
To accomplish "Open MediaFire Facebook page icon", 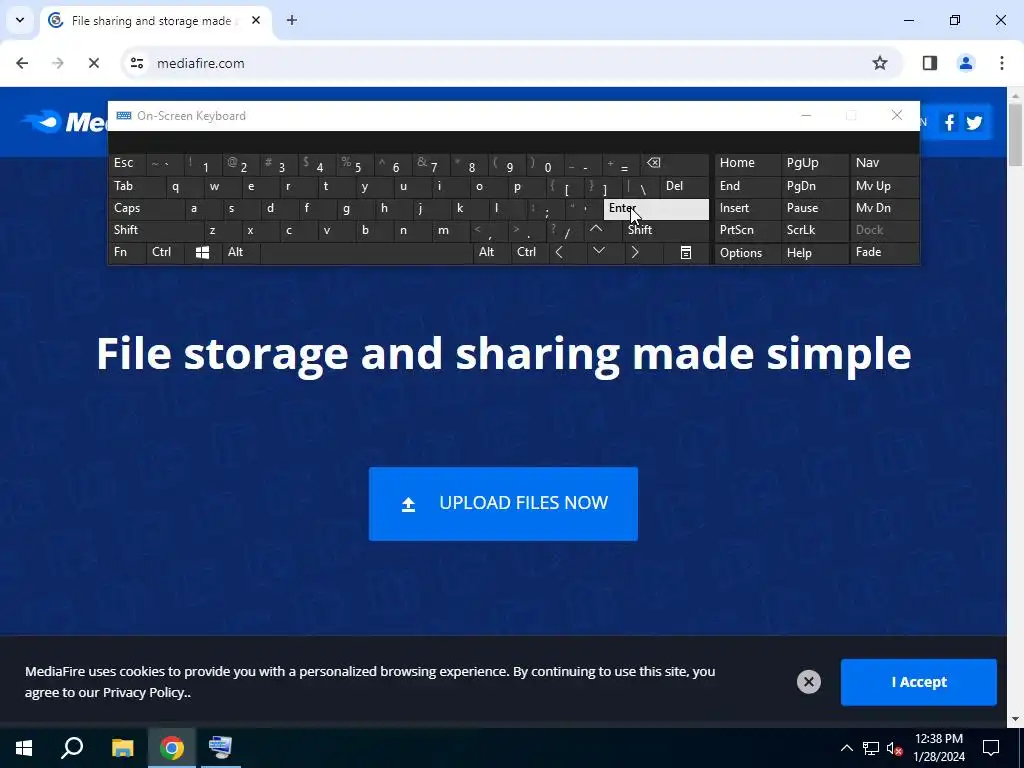I will [950, 122].
